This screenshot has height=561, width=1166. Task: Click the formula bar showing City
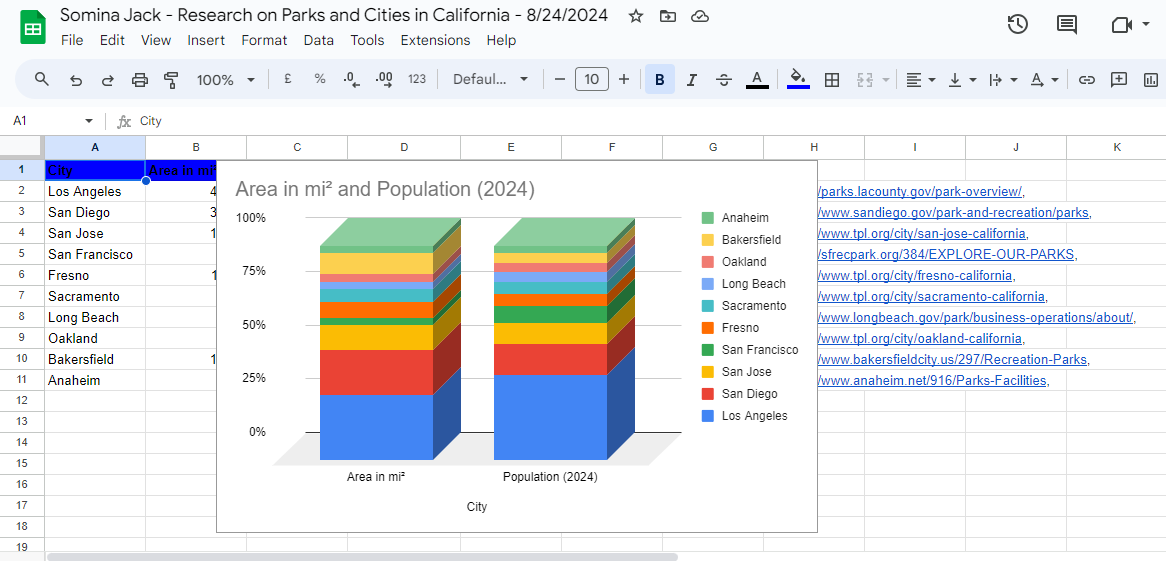(x=647, y=121)
